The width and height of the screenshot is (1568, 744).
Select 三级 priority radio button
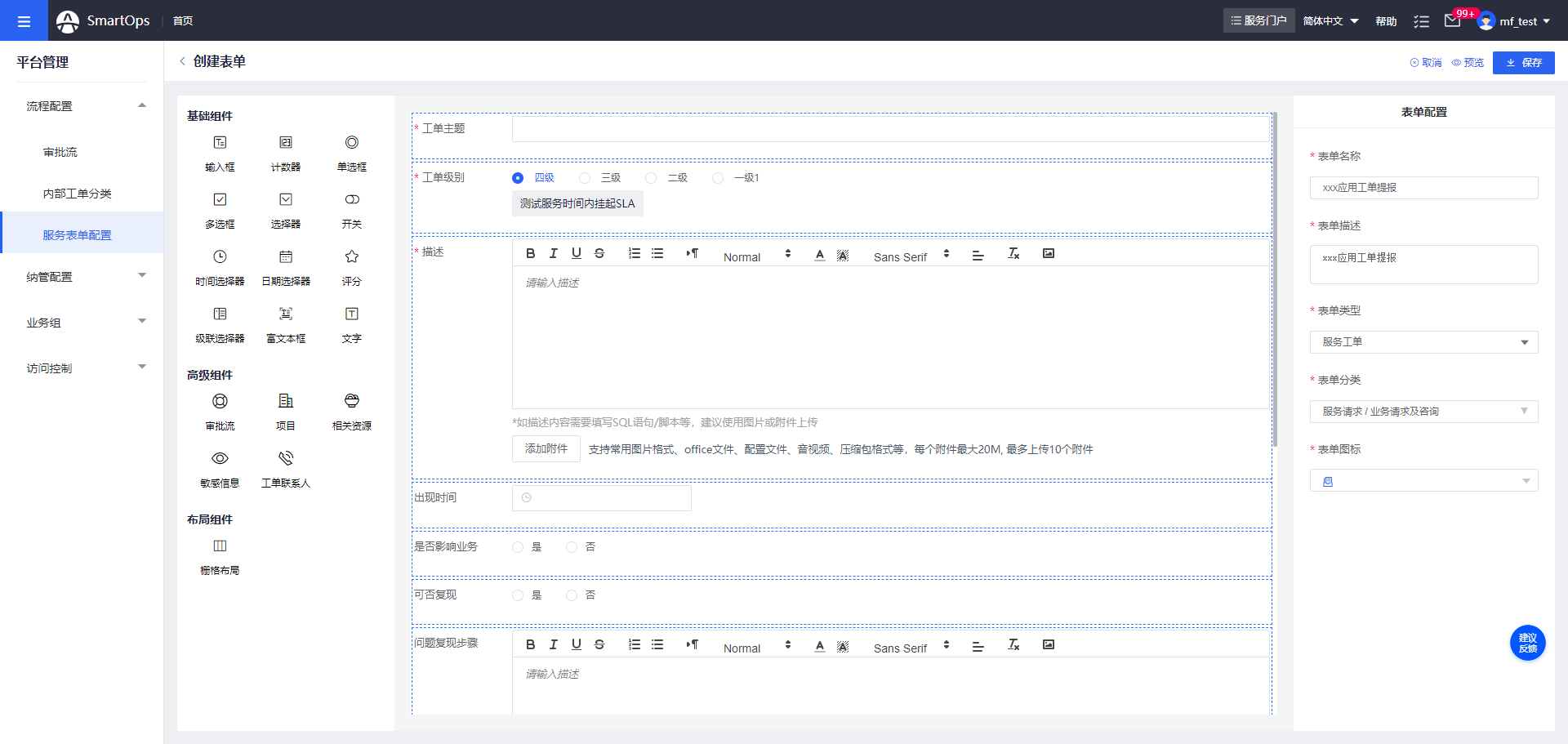585,178
